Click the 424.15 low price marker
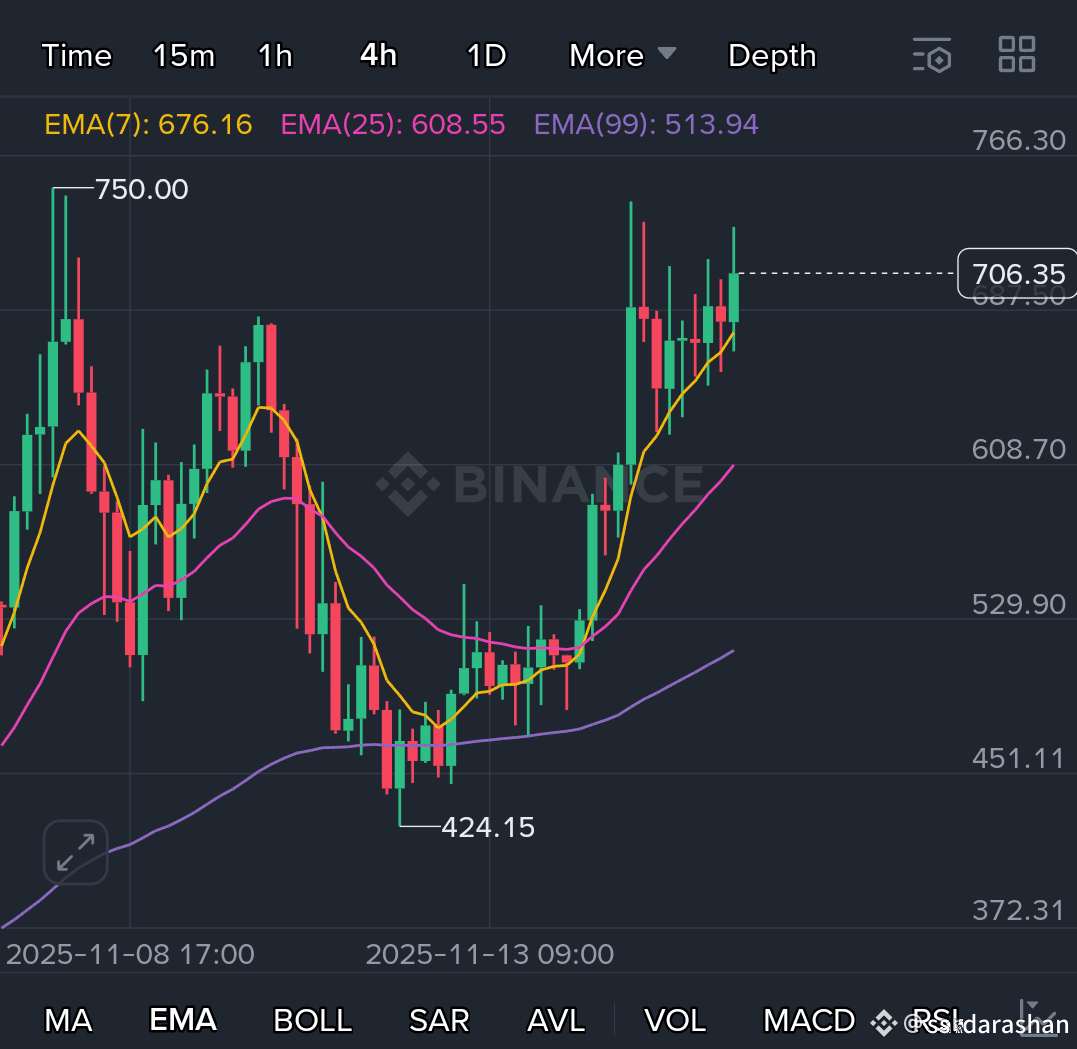 (x=488, y=827)
